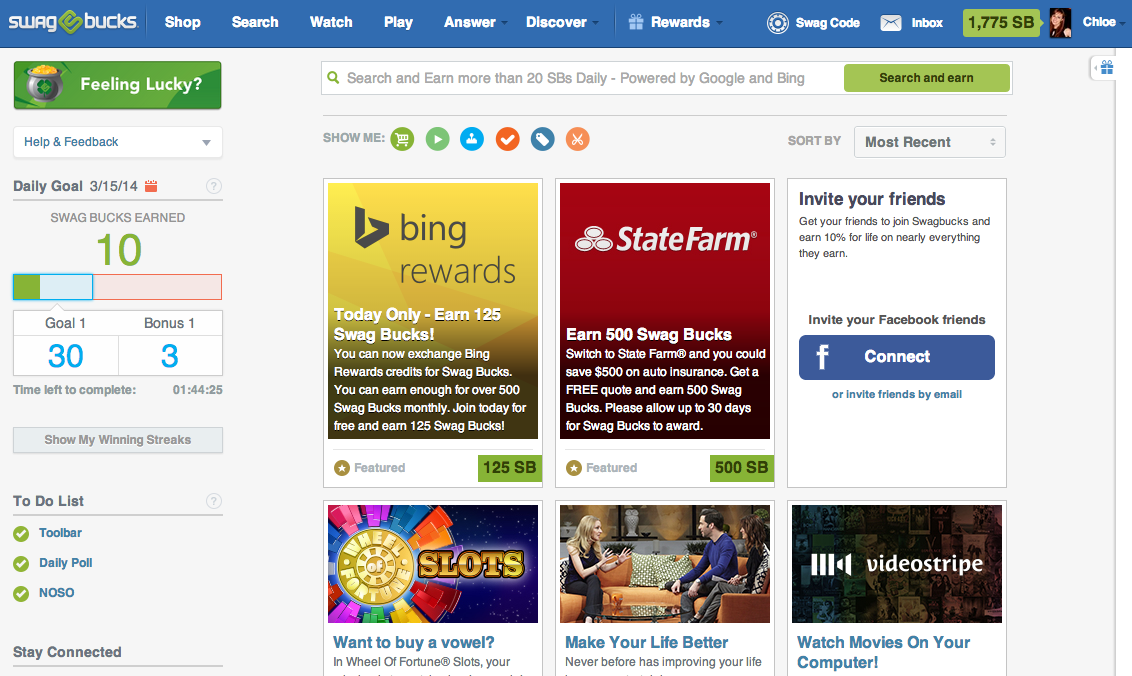Click the Swag Code text link
This screenshot has width=1132, height=676.
[827, 23]
